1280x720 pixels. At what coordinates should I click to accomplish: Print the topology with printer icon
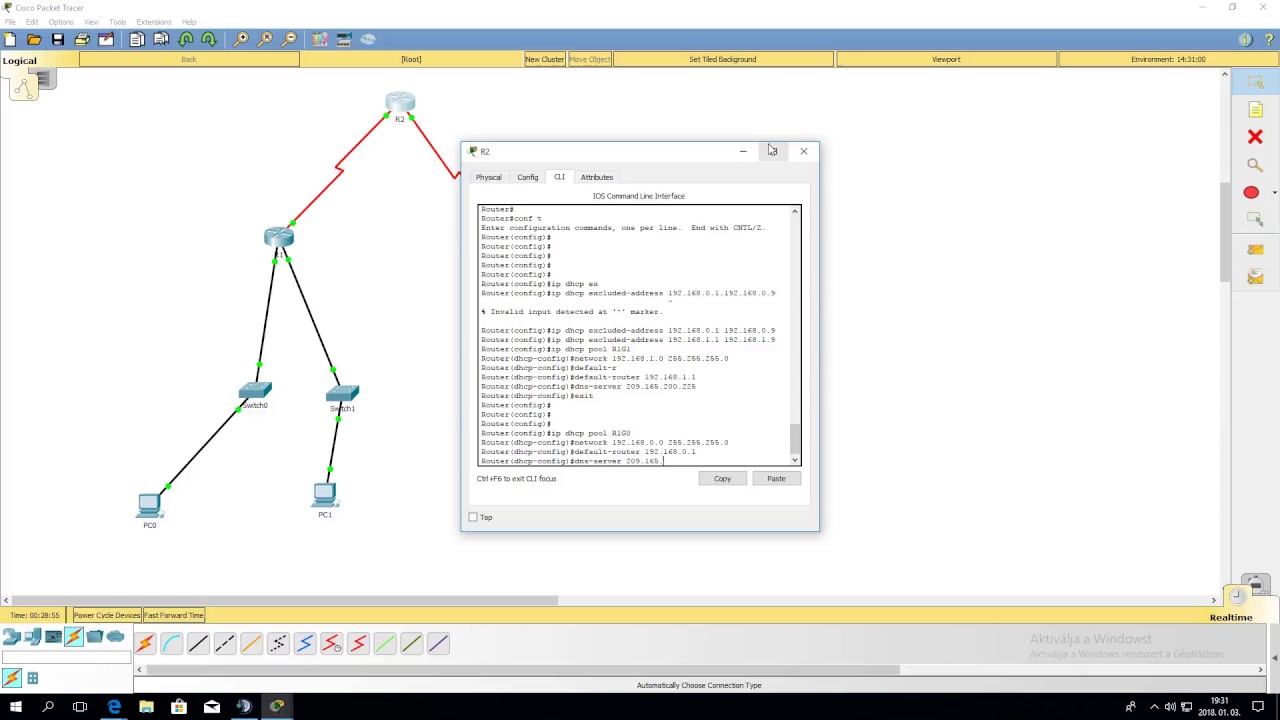click(x=82, y=39)
